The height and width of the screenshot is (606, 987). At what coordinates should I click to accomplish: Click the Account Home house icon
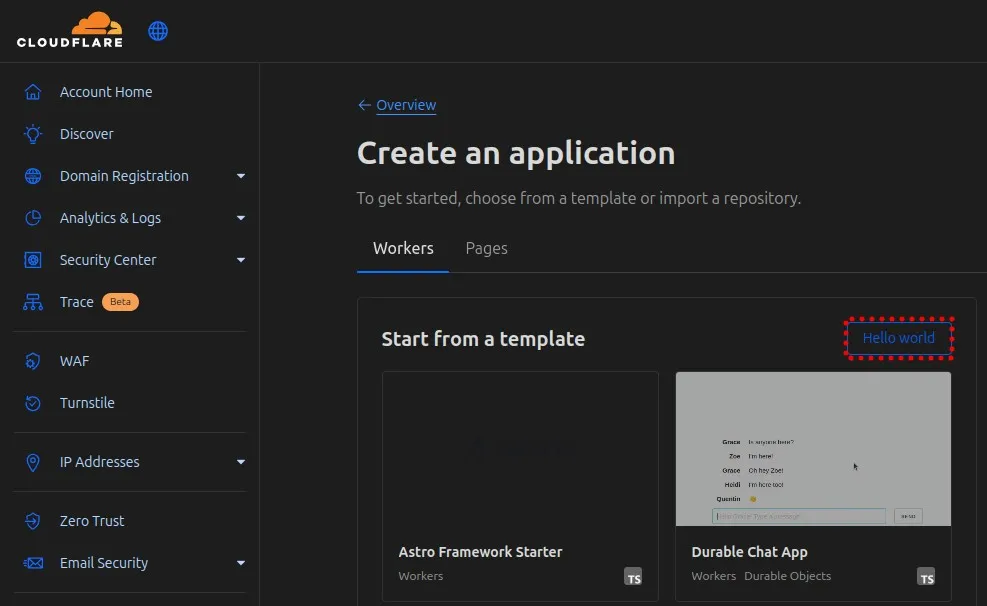click(33, 92)
